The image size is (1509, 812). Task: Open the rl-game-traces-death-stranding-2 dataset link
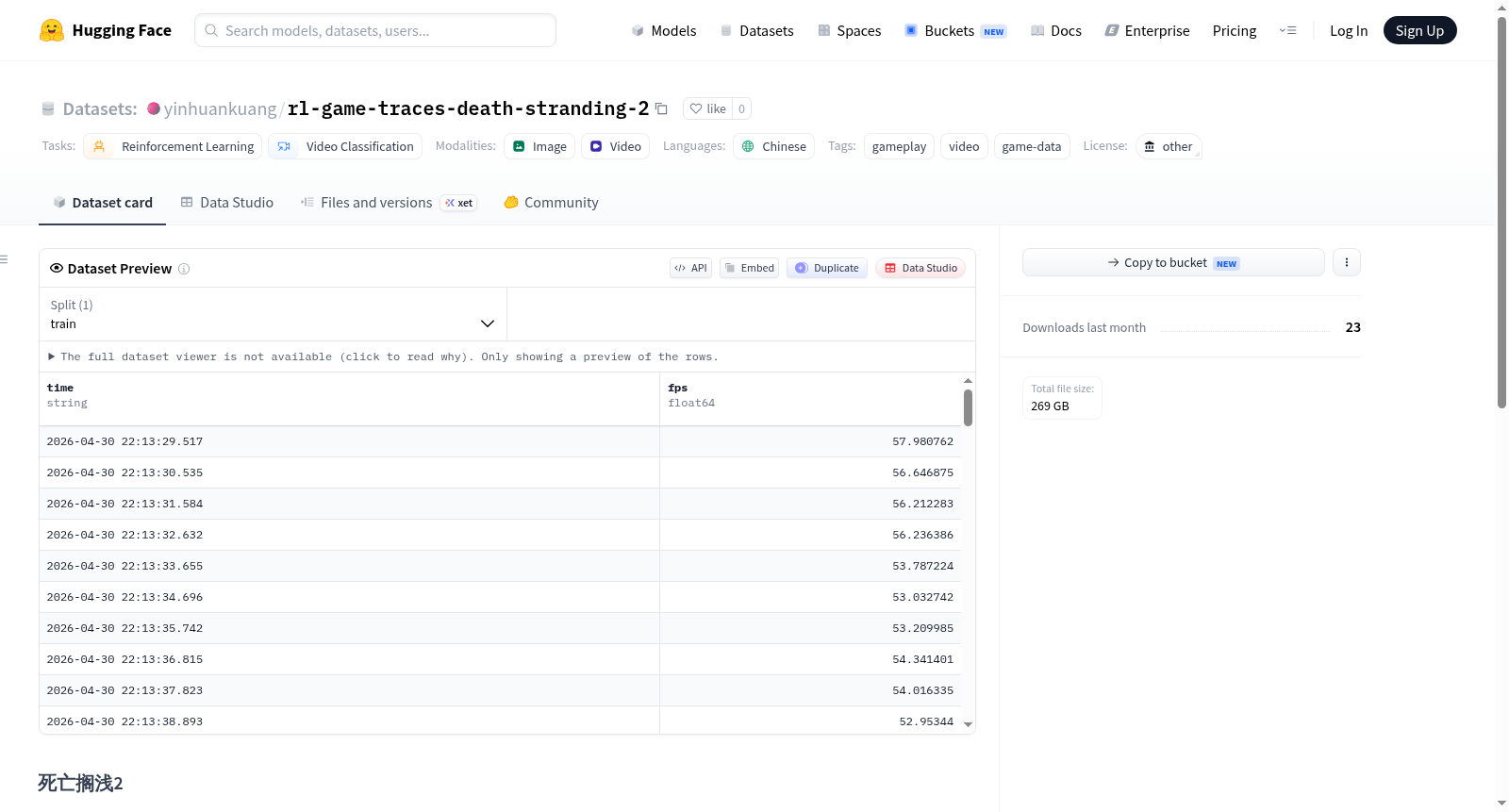tap(468, 108)
